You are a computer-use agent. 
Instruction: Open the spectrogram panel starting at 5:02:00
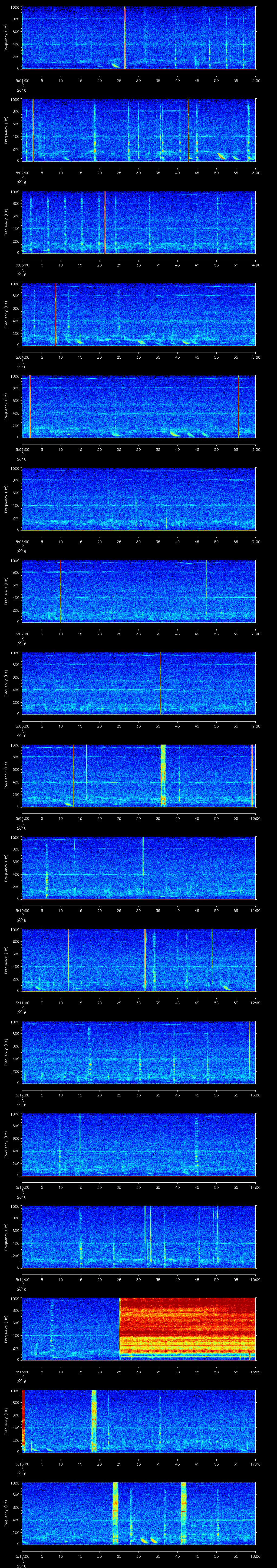(x=138, y=130)
